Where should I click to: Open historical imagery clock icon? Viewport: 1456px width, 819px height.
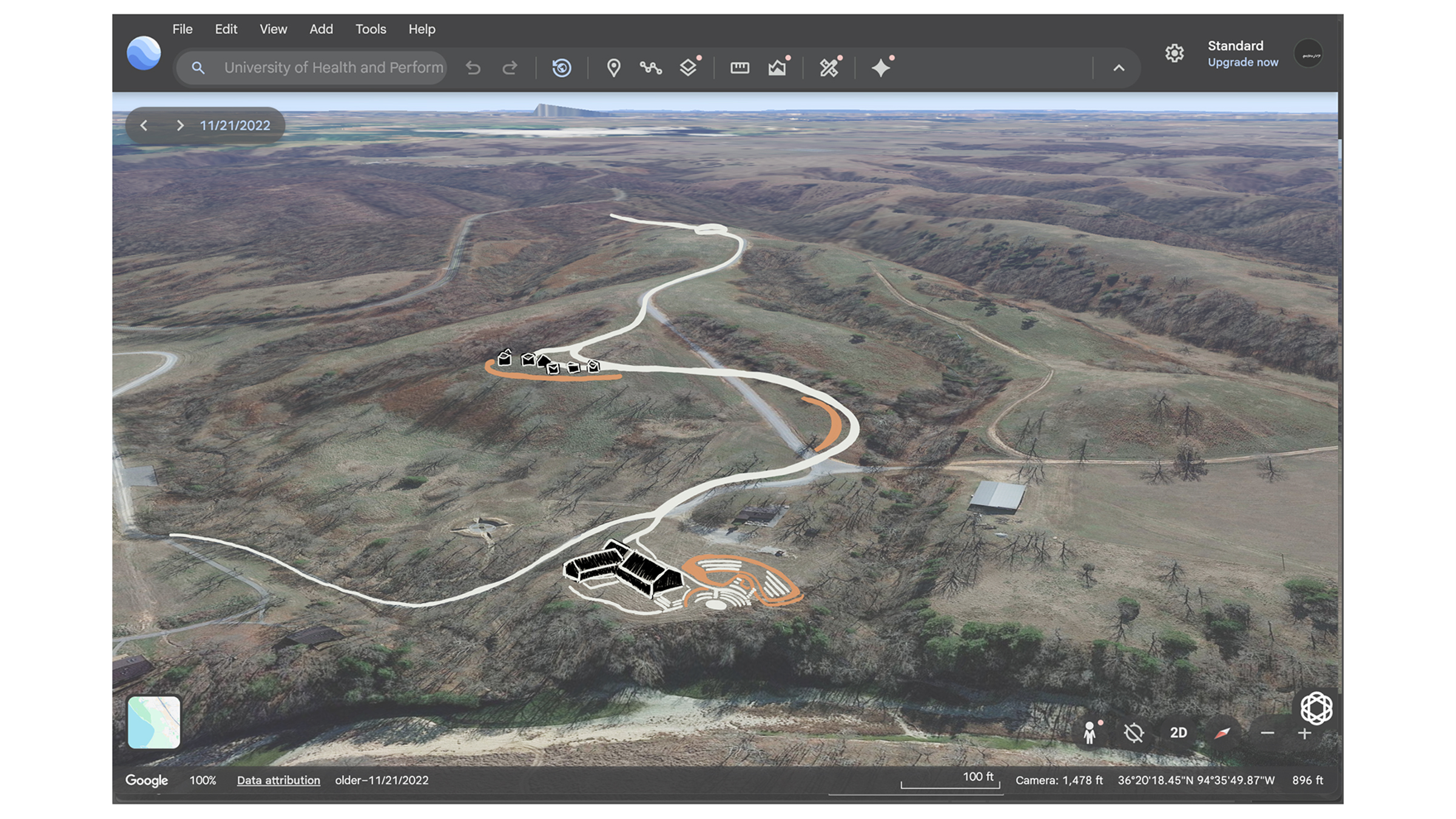(x=562, y=67)
